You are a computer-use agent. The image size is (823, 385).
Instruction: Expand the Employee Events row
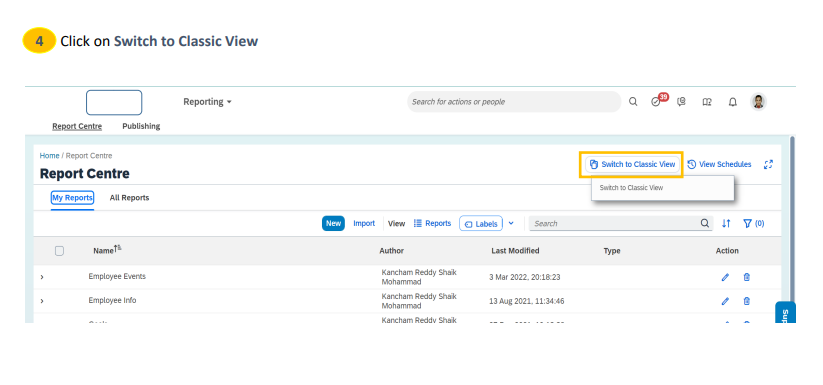tap(42, 277)
